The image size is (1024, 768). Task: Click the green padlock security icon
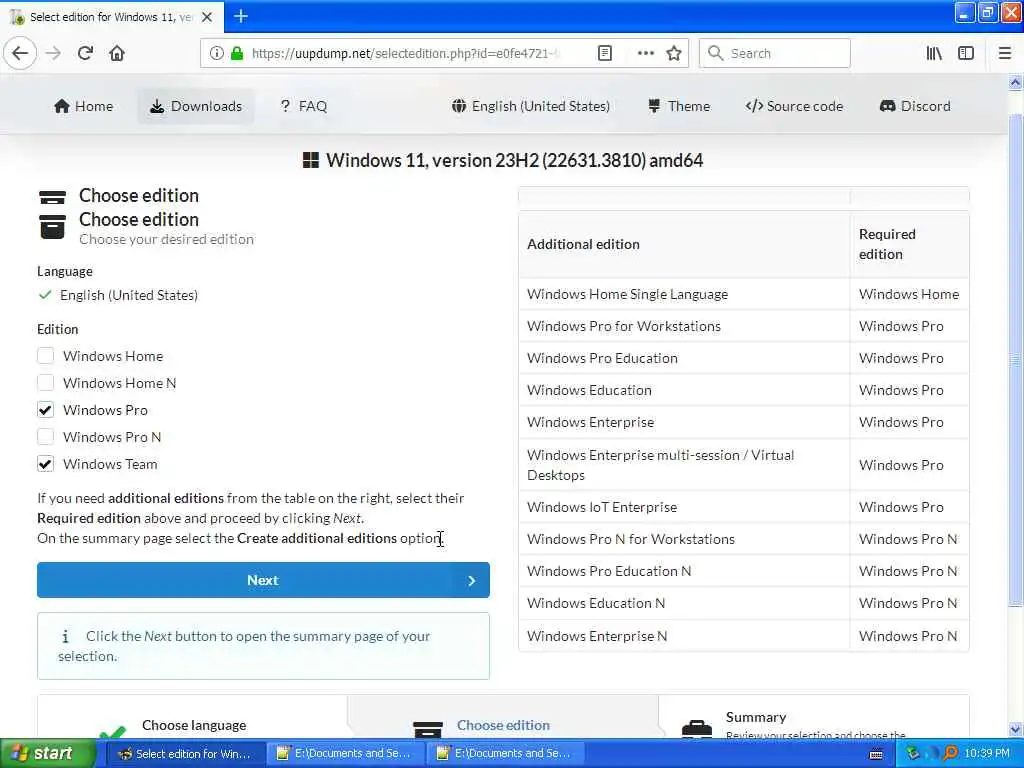tap(237, 53)
